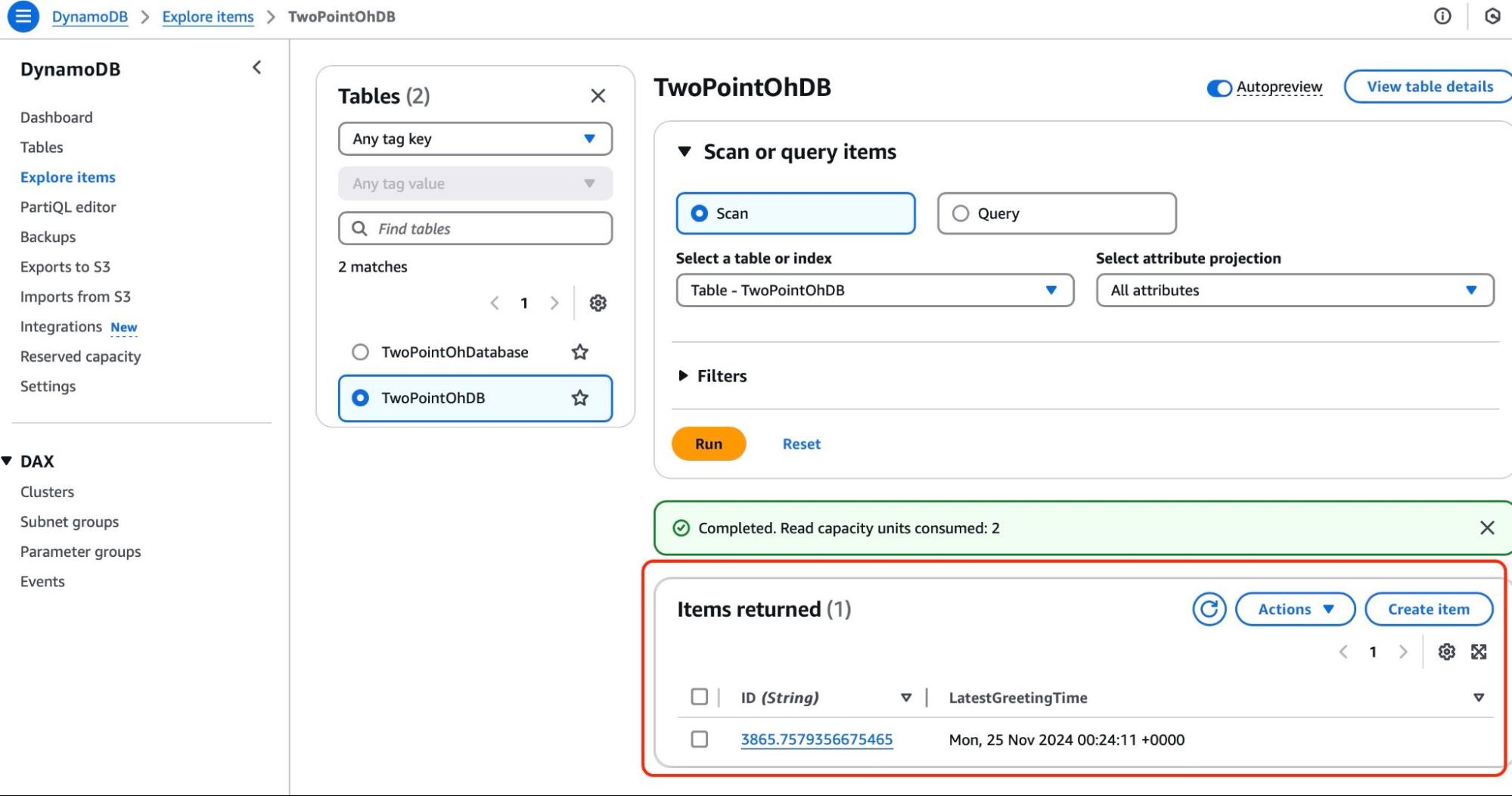This screenshot has height=796, width=1512.
Task: Open Tables in the sidebar
Action: pyautogui.click(x=42, y=148)
